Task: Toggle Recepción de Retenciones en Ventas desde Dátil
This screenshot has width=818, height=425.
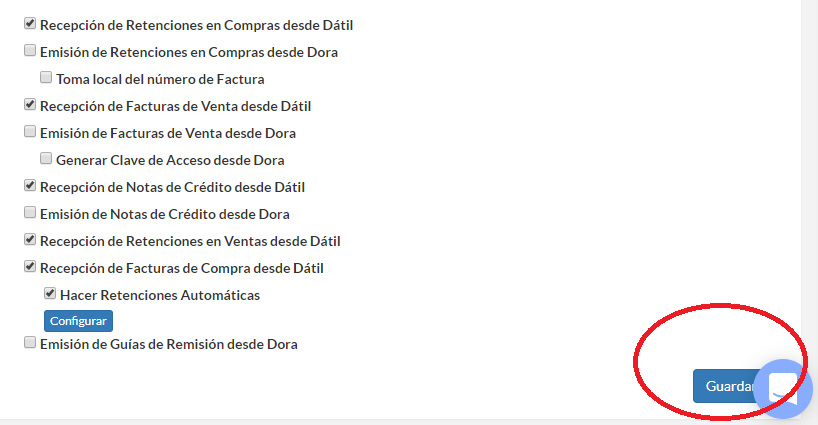Action: pyautogui.click(x=30, y=239)
